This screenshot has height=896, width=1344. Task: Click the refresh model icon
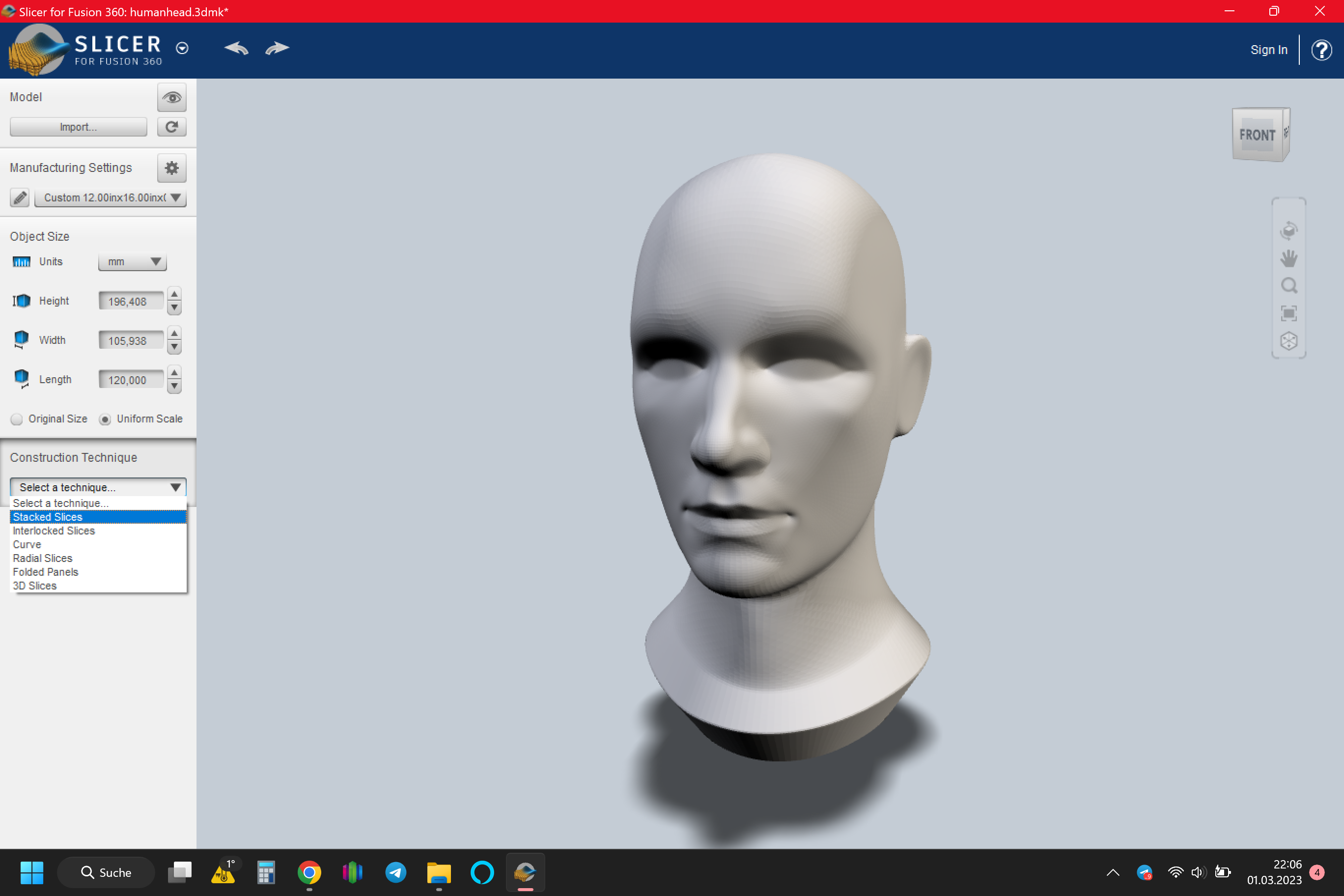click(171, 127)
